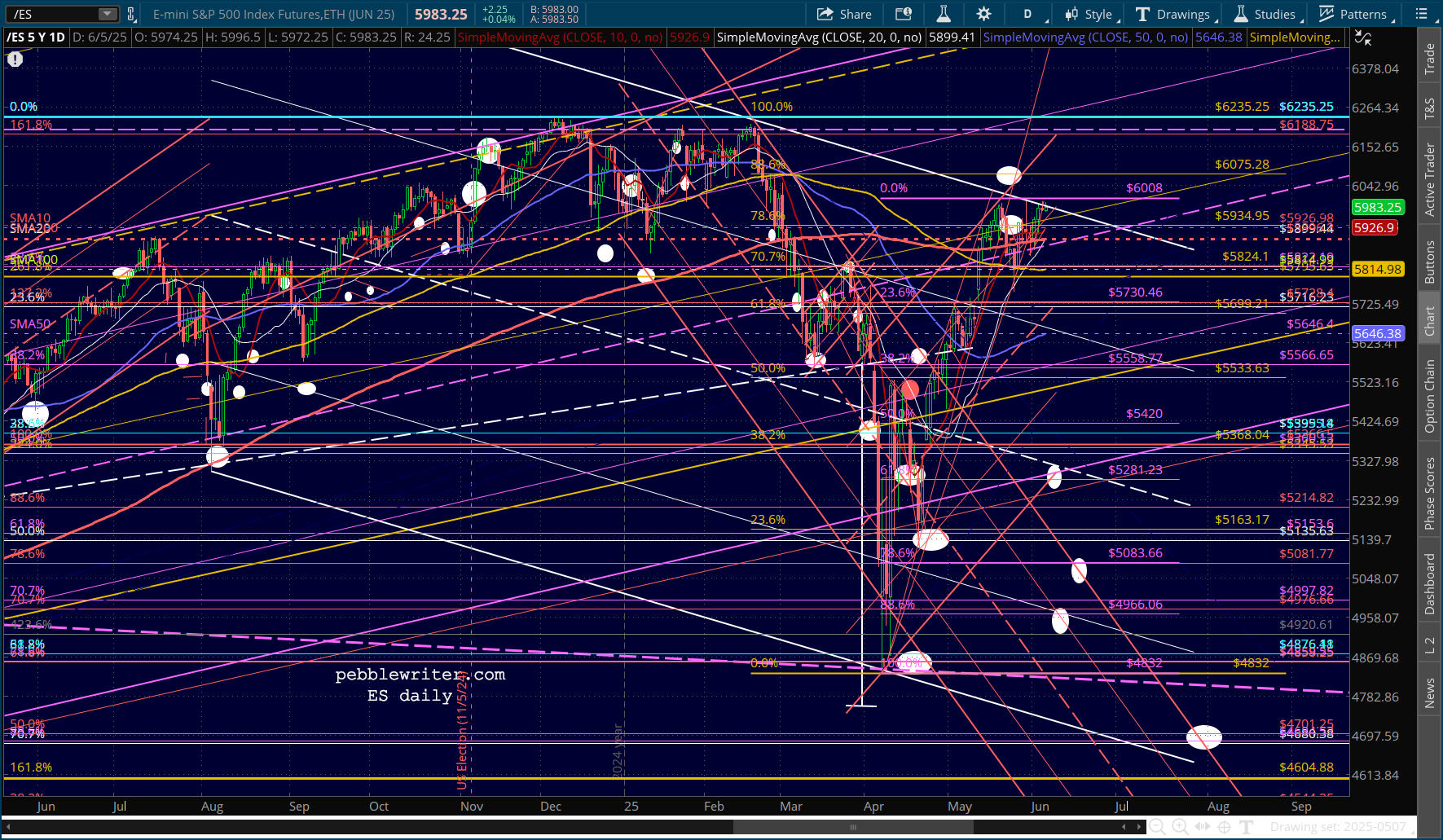
Task: Expand the /ES symbol dropdown arrow
Action: (x=108, y=14)
